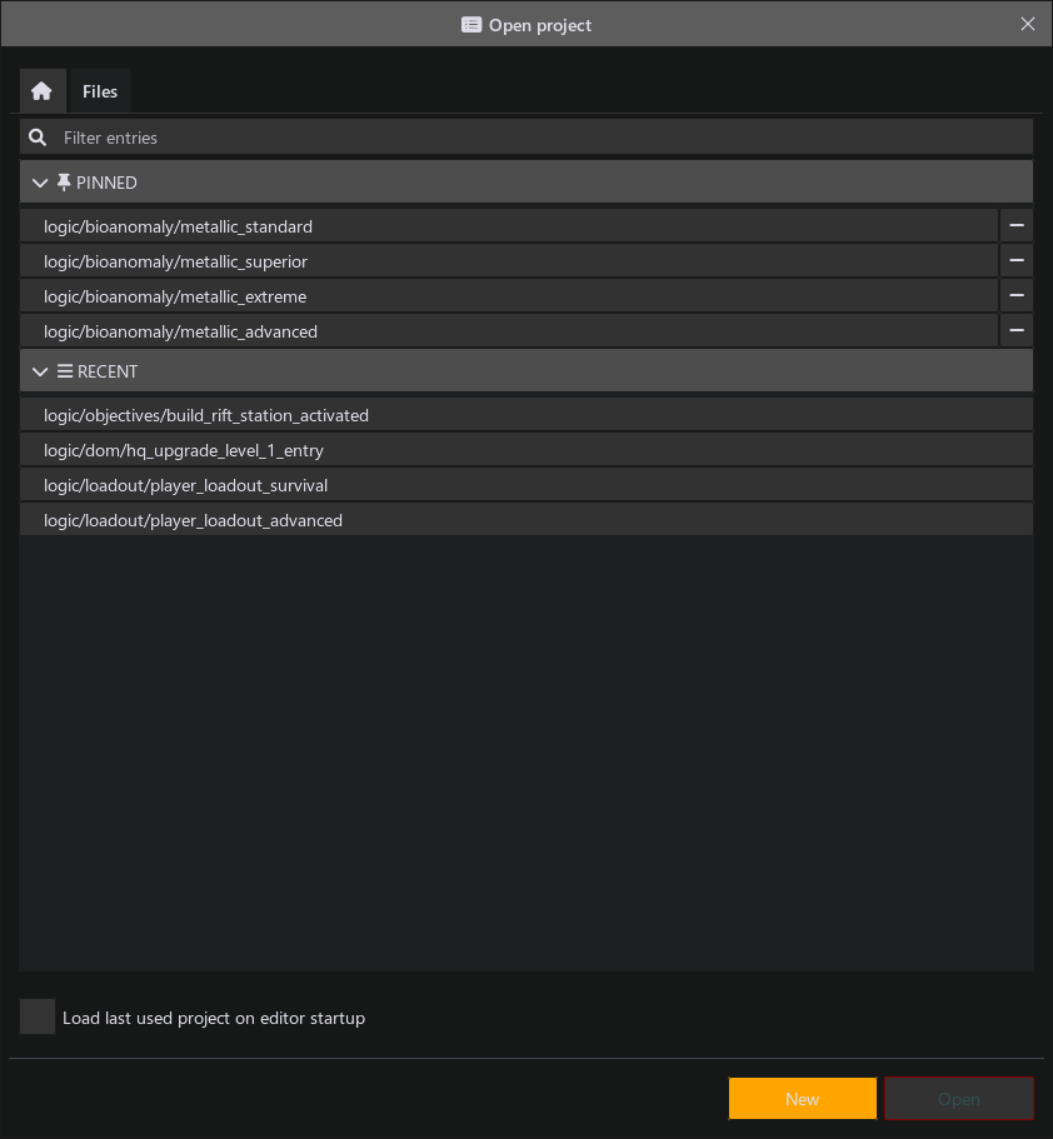Click the magnifier icon in the filter bar
This screenshot has height=1139, width=1053.
(x=37, y=137)
